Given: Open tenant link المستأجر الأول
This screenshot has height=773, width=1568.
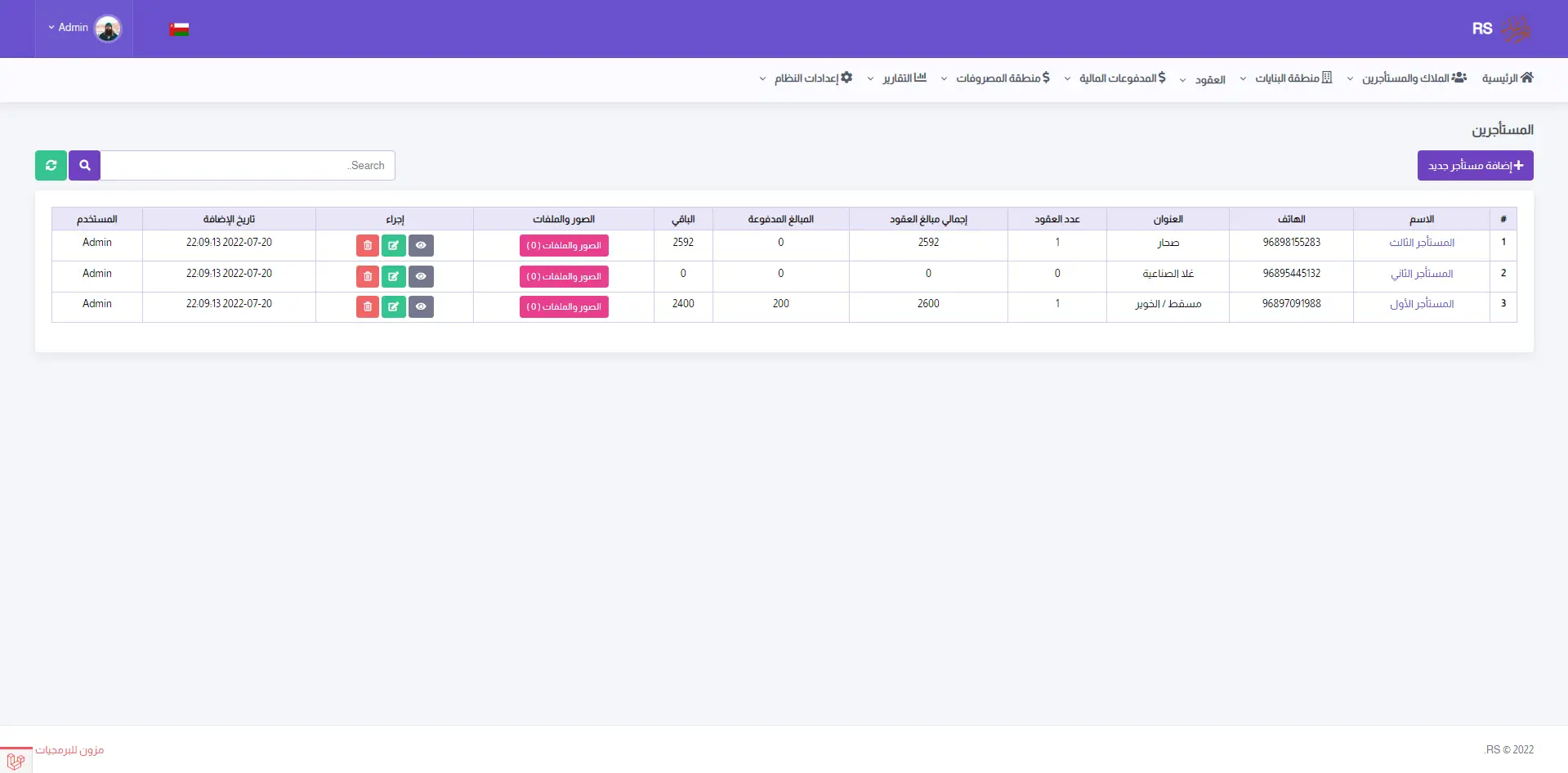Looking at the screenshot, I should click(1422, 304).
